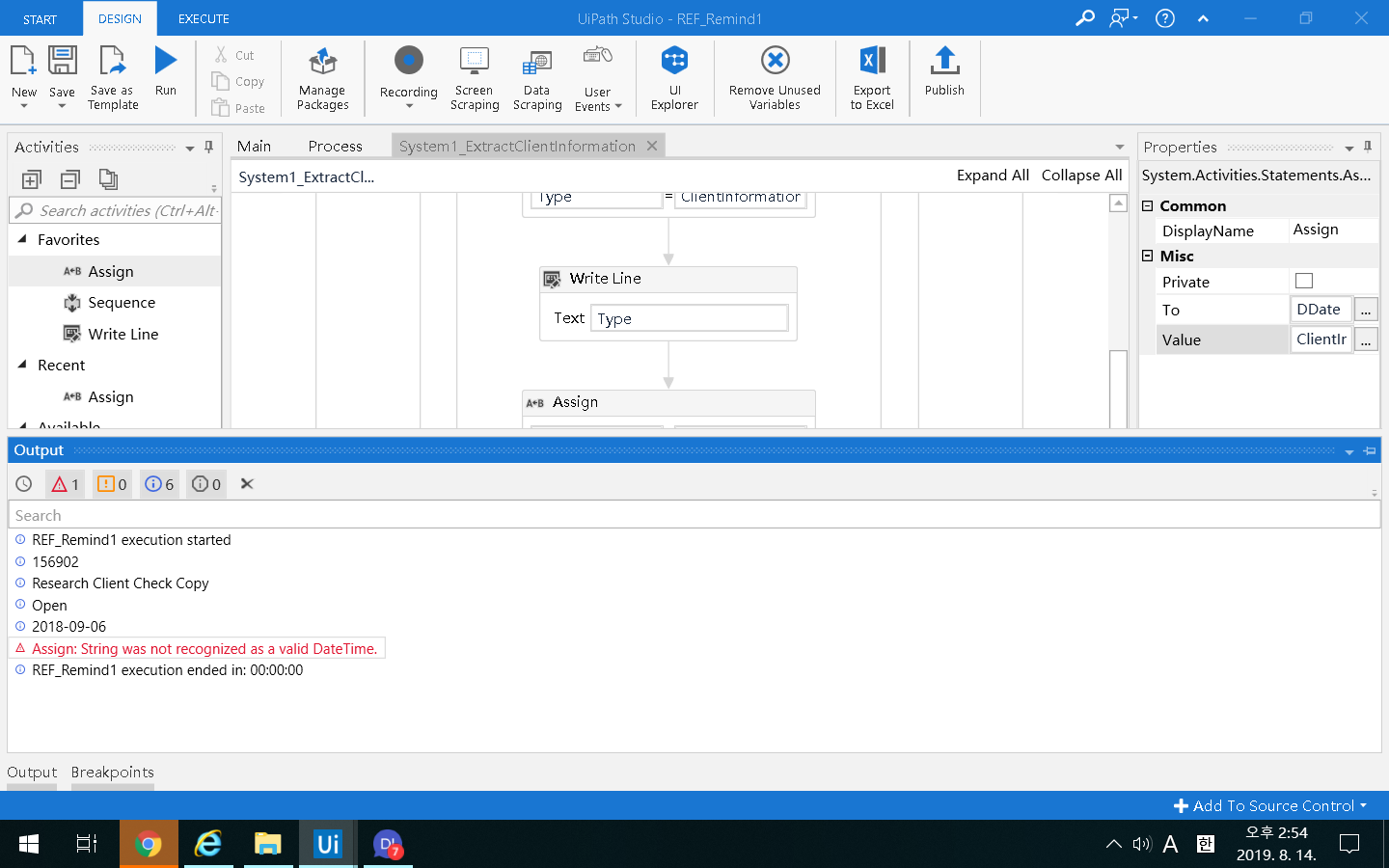Collapse the Common properties section
1389x868 pixels.
click(x=1148, y=205)
